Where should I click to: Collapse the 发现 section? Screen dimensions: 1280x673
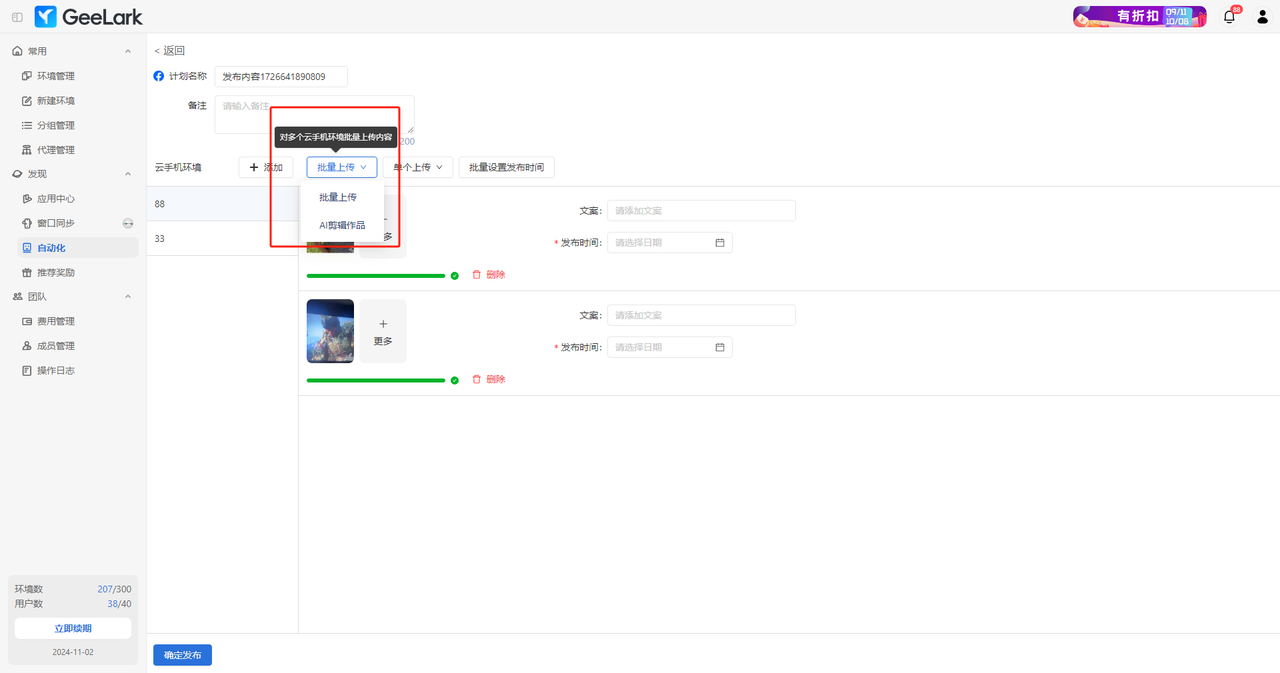coord(127,174)
